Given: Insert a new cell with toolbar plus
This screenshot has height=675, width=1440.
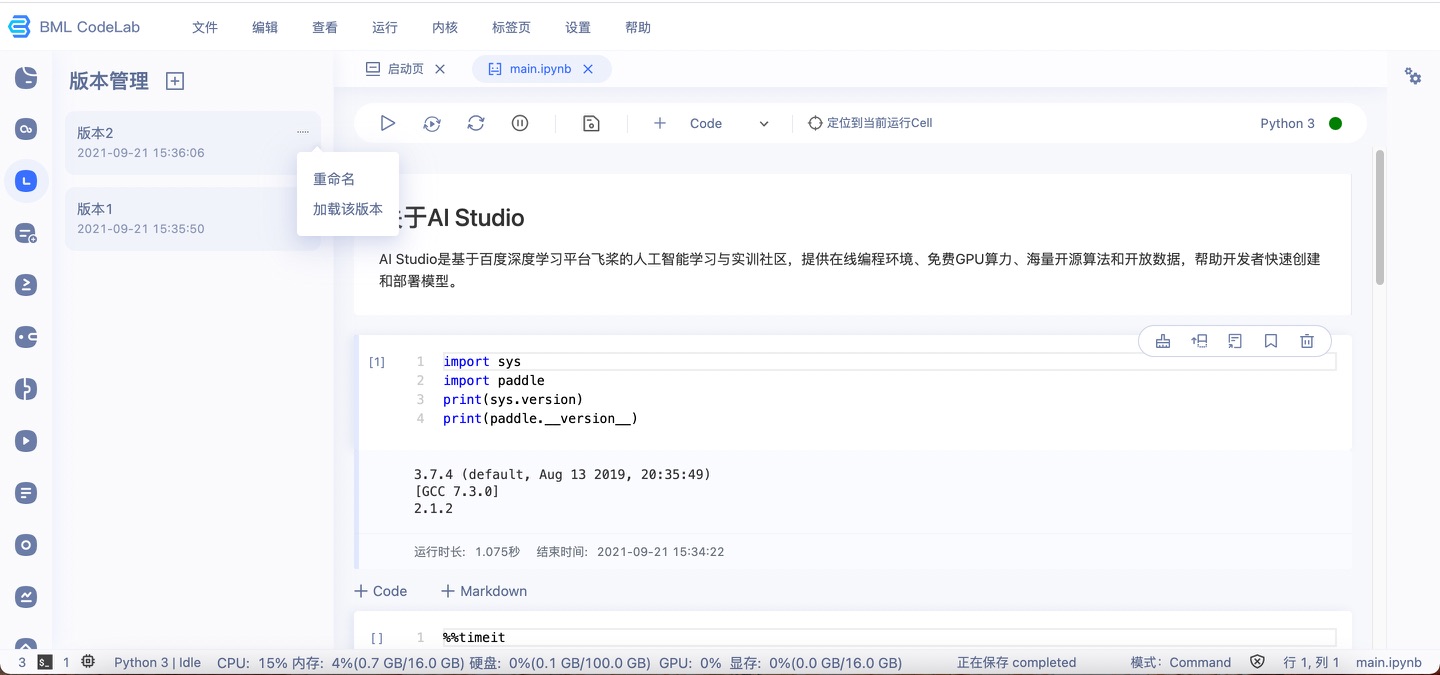Looking at the screenshot, I should tap(659, 123).
